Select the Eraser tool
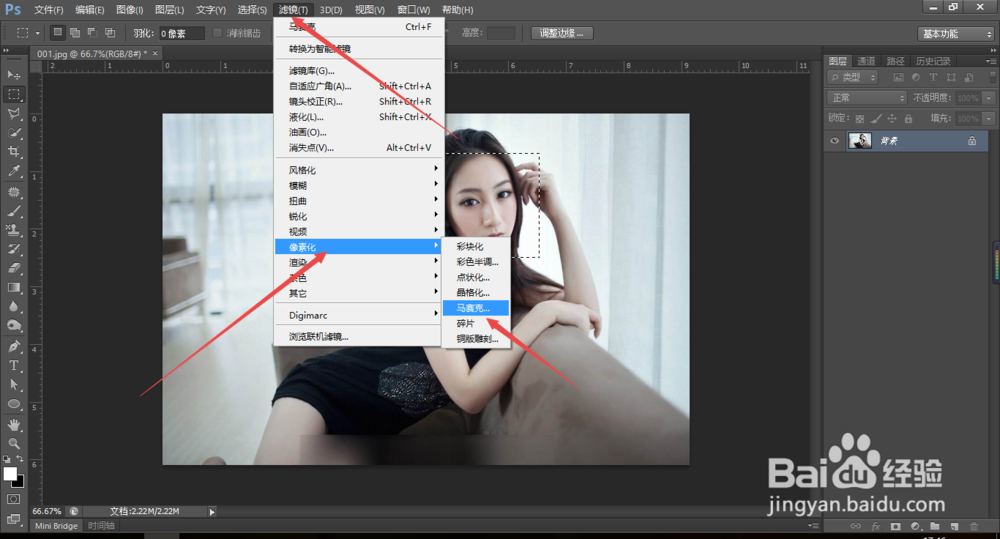 (x=13, y=269)
